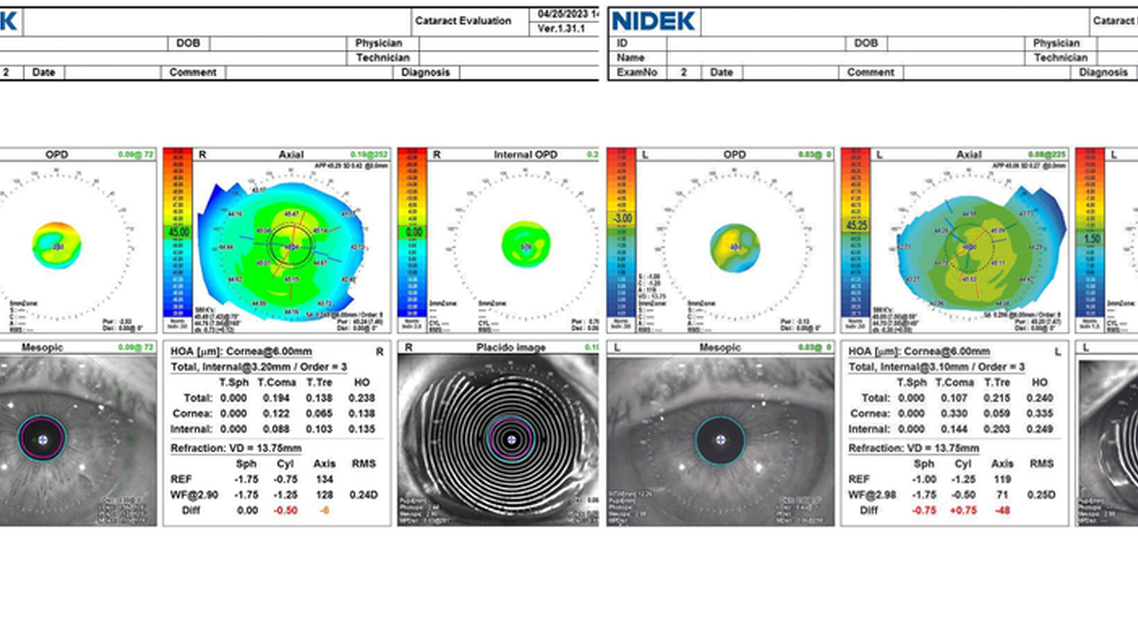Select the Cataract Evaluation title cell
This screenshot has width=1138, height=640.
click(463, 21)
